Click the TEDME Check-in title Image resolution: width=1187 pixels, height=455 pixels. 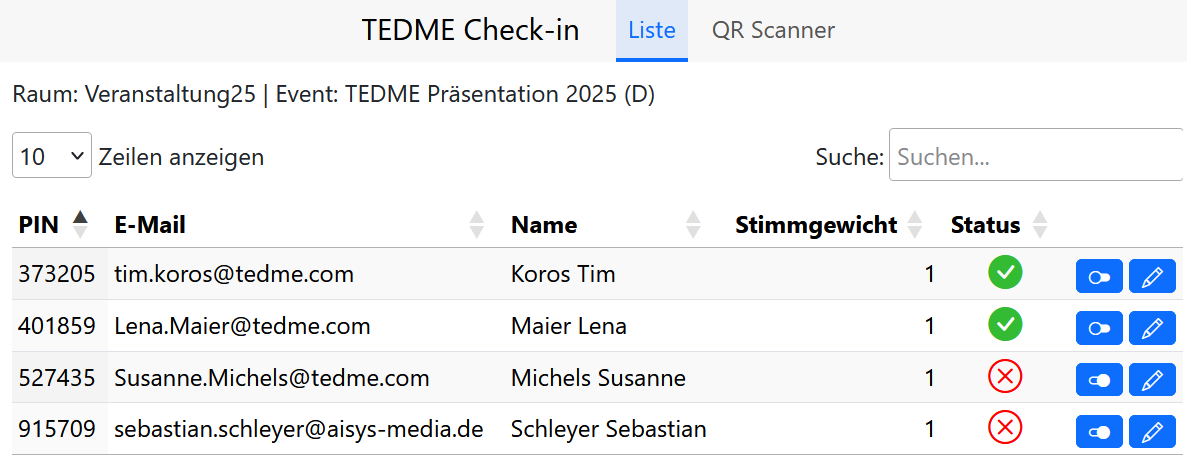[x=470, y=30]
